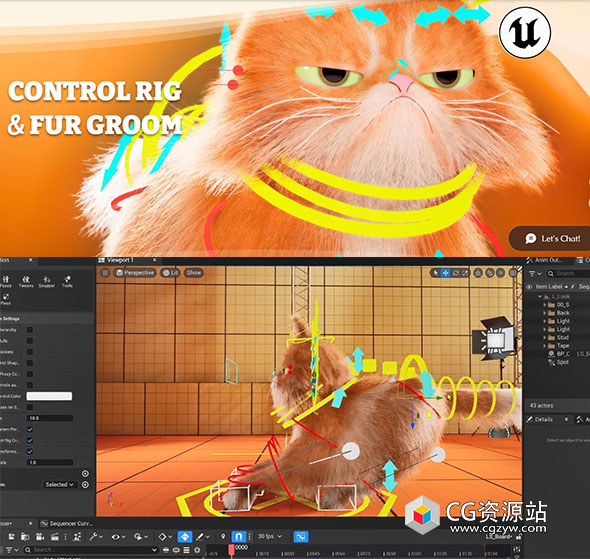Activate the Select mode arrow in viewport

coord(435,273)
